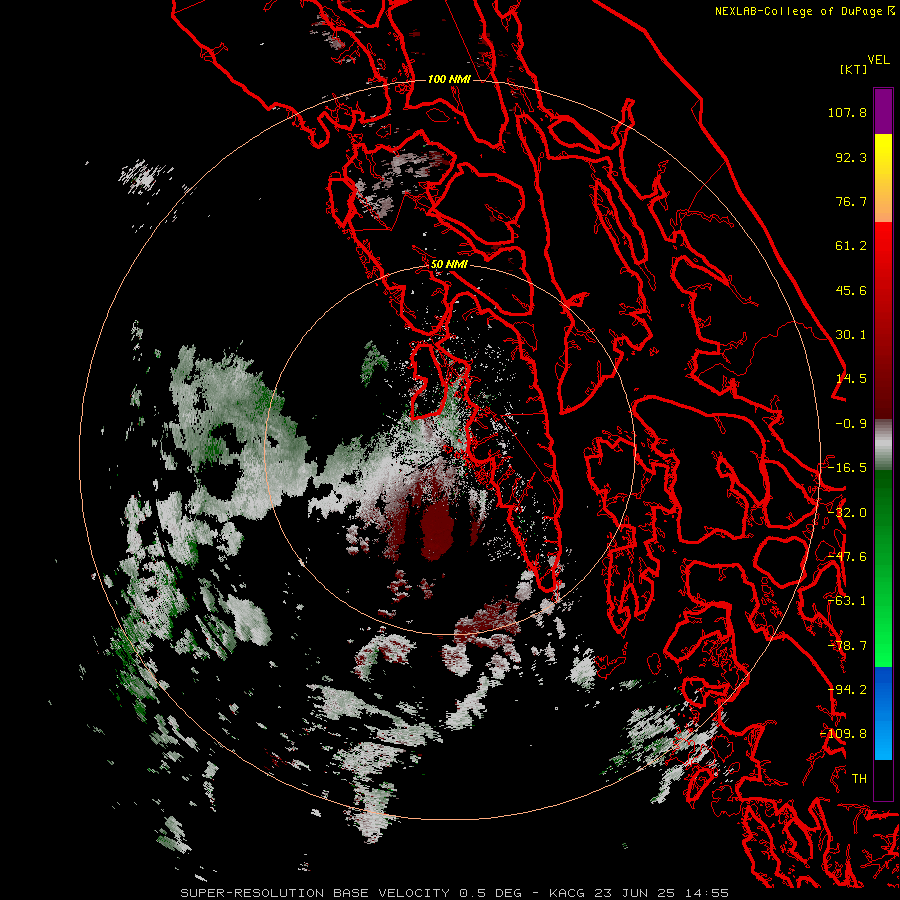Click the 50 NMI range ring label
900x900 pixels.
tap(449, 264)
